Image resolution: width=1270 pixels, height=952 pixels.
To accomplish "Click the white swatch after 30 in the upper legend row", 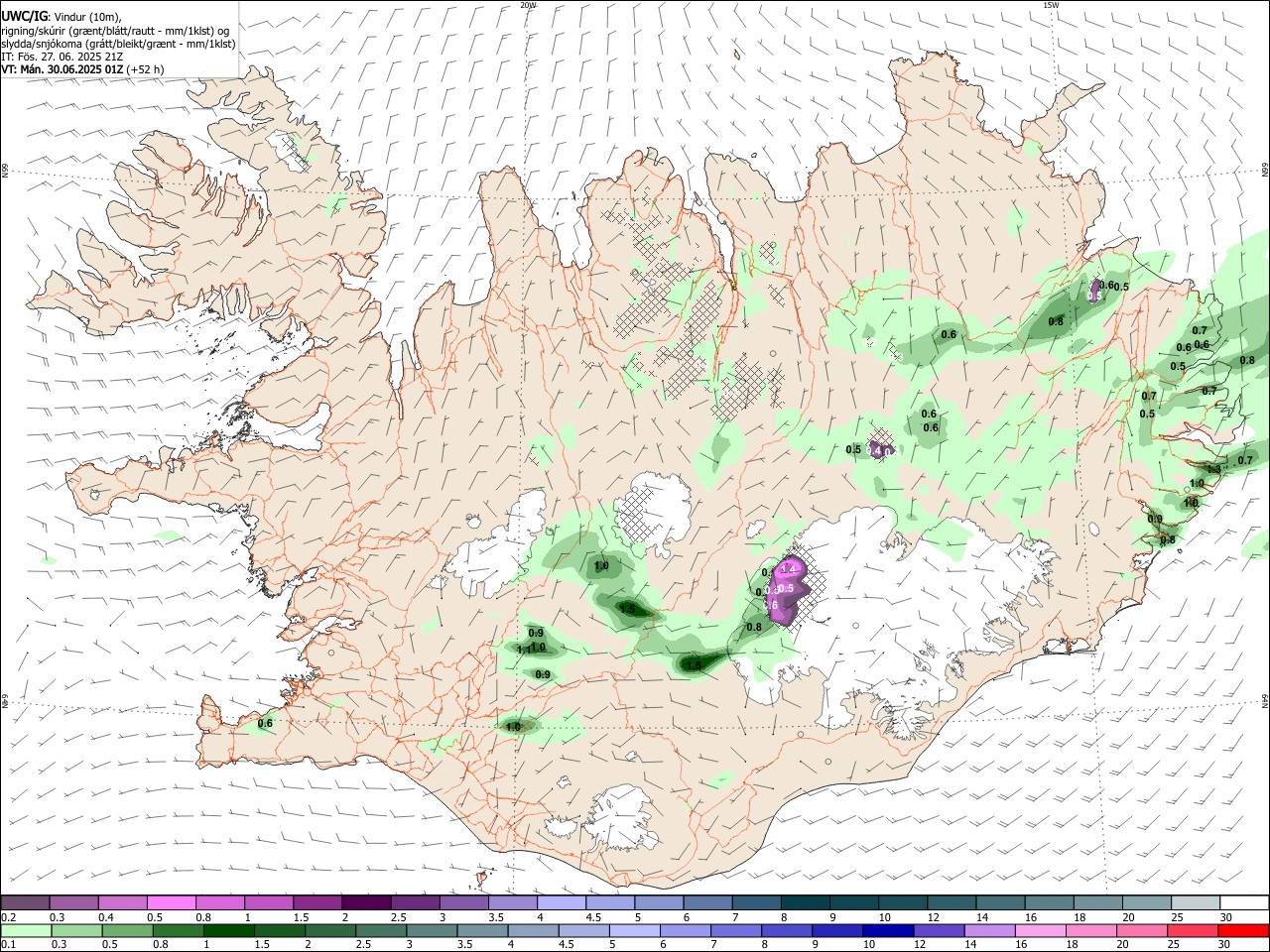I will click(x=1245, y=903).
